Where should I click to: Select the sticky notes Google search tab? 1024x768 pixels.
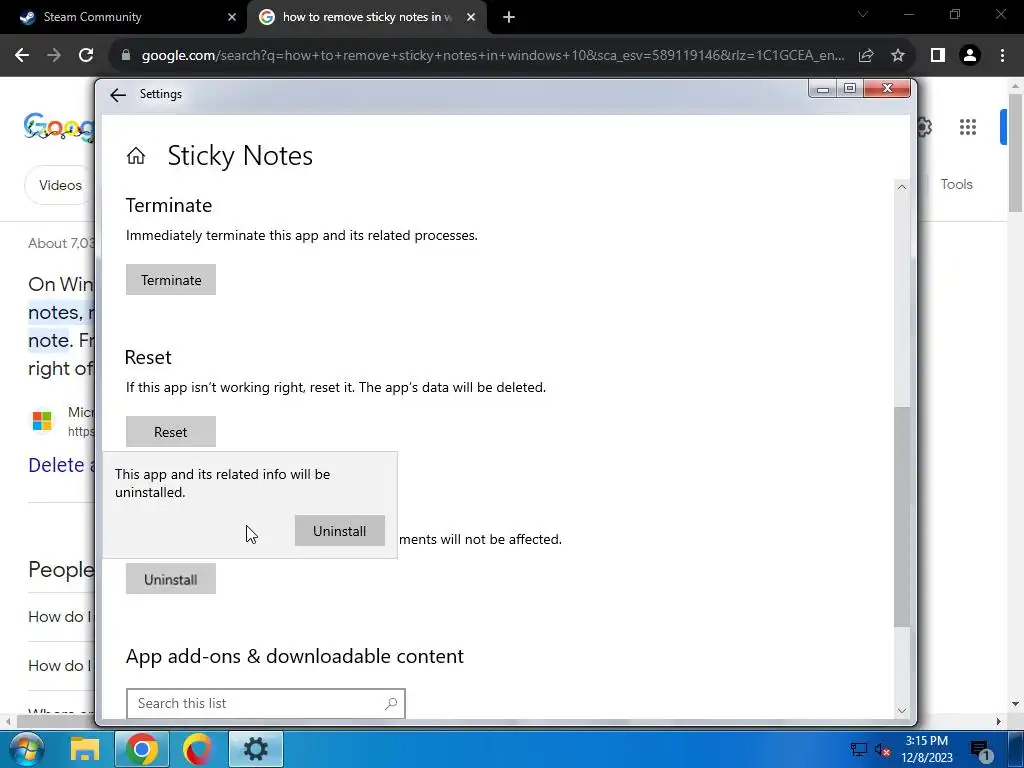coord(366,17)
